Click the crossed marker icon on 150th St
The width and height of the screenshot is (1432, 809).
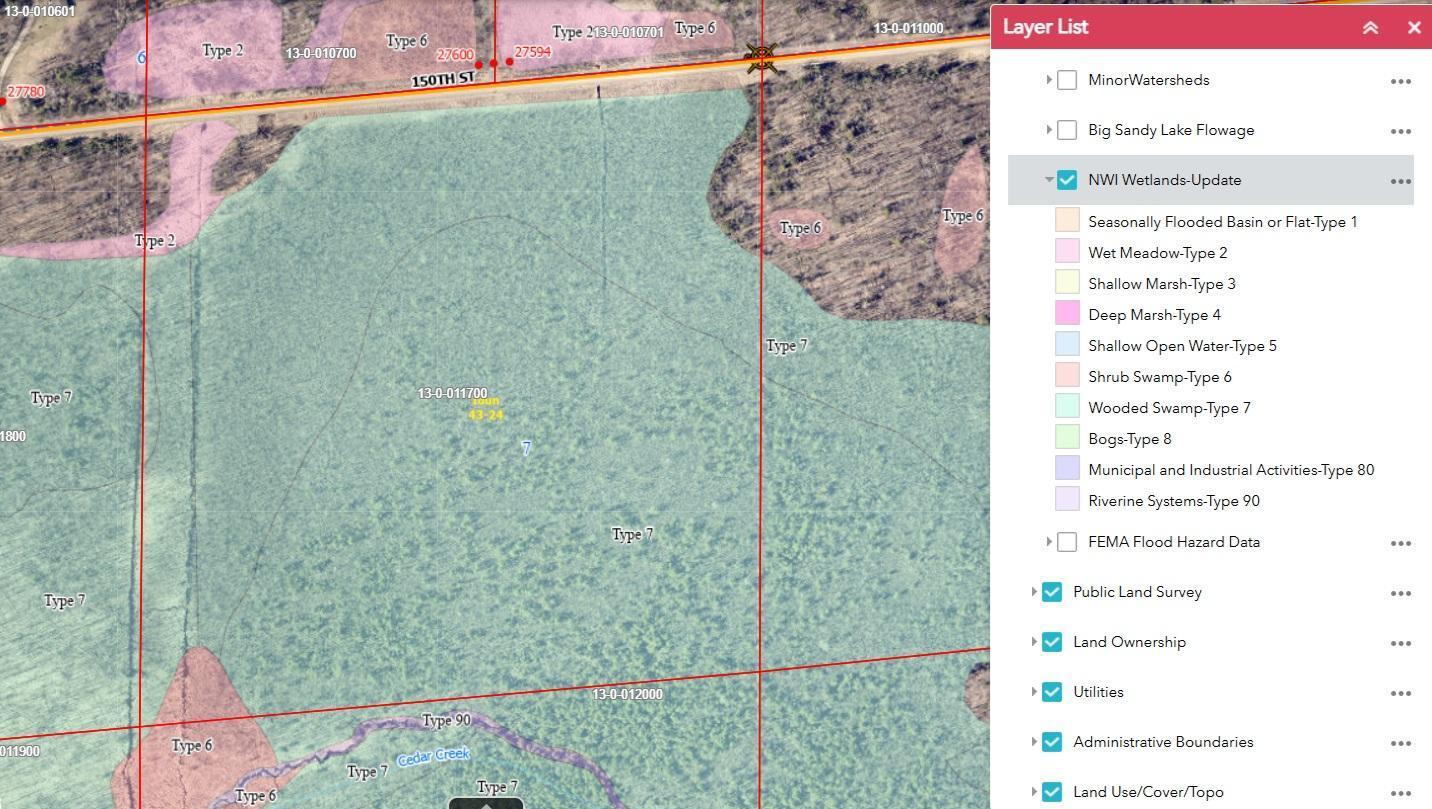pos(762,57)
